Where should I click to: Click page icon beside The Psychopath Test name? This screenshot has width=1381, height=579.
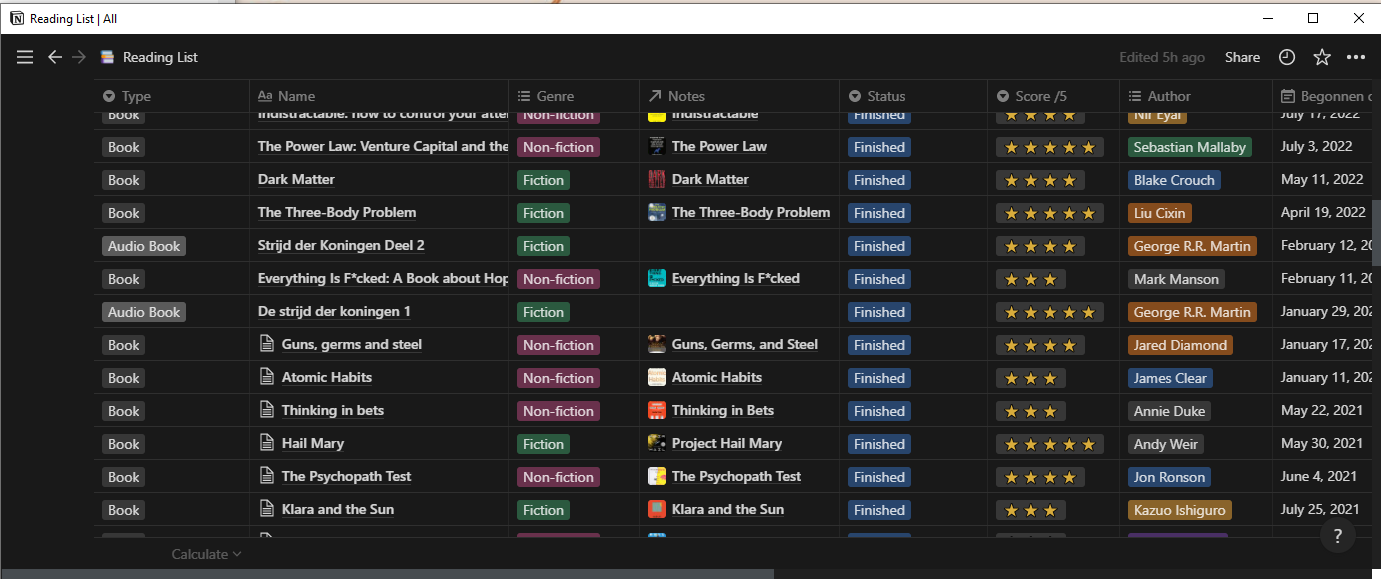(x=267, y=476)
